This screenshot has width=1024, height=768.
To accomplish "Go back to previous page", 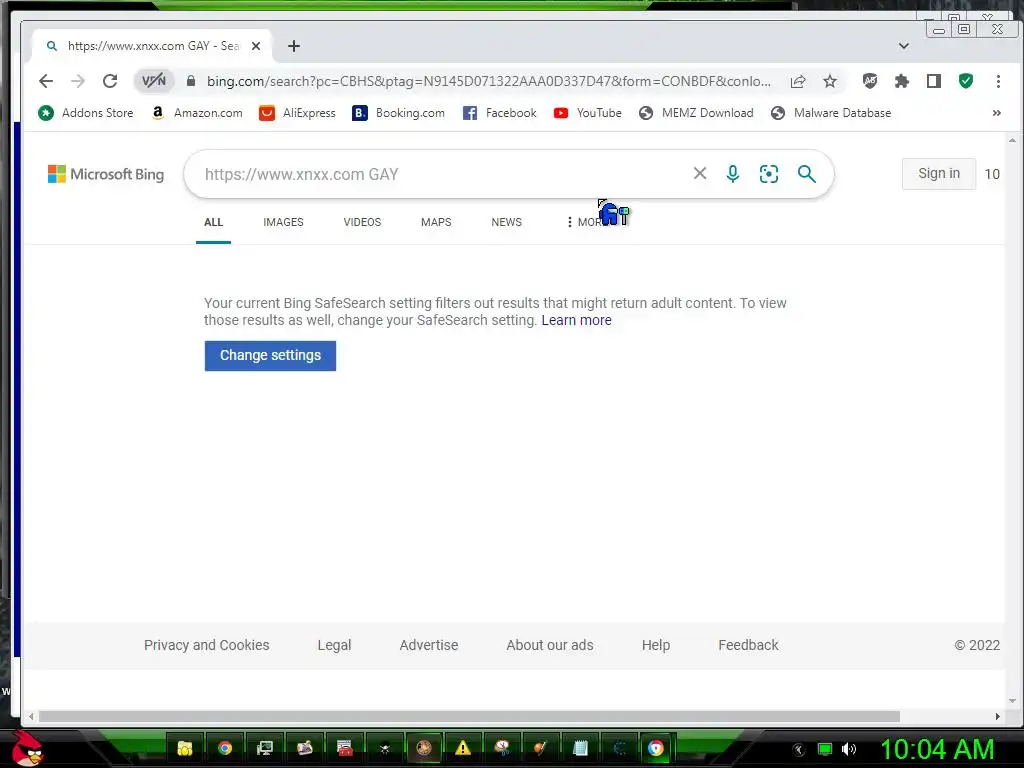I will 46,81.
